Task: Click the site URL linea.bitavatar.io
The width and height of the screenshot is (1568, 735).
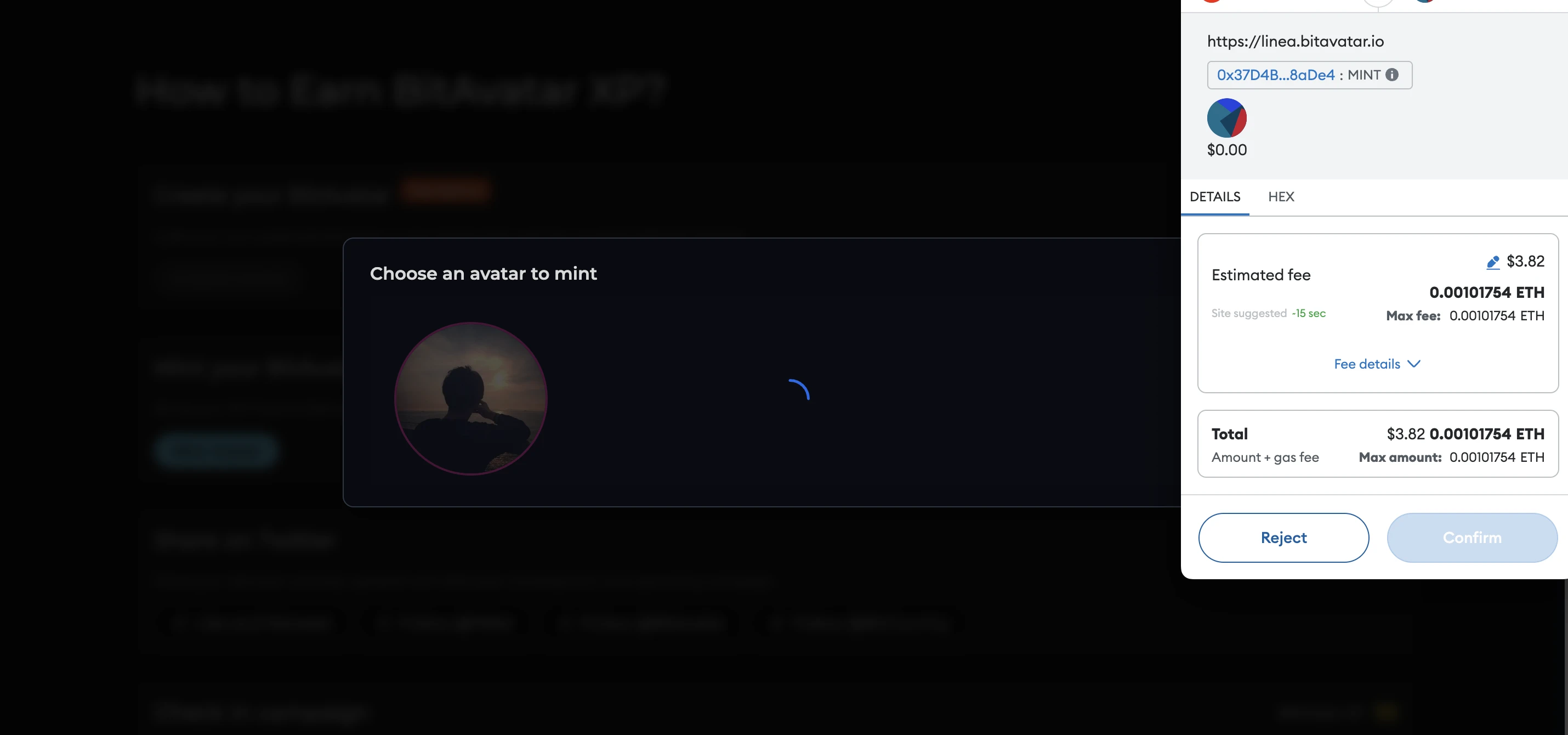Action: coord(1296,41)
